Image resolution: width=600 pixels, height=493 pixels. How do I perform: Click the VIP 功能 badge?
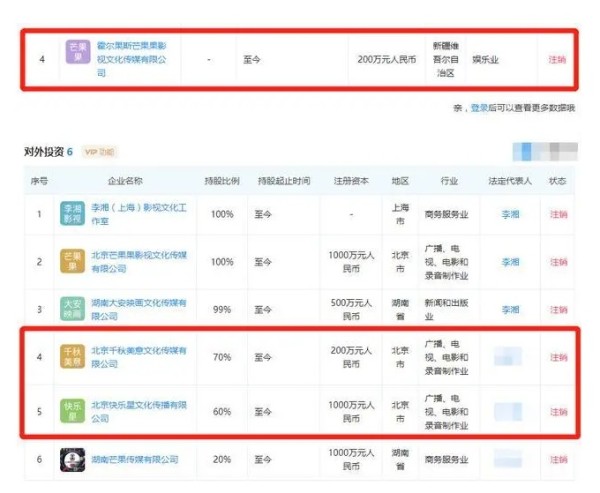pos(99,152)
